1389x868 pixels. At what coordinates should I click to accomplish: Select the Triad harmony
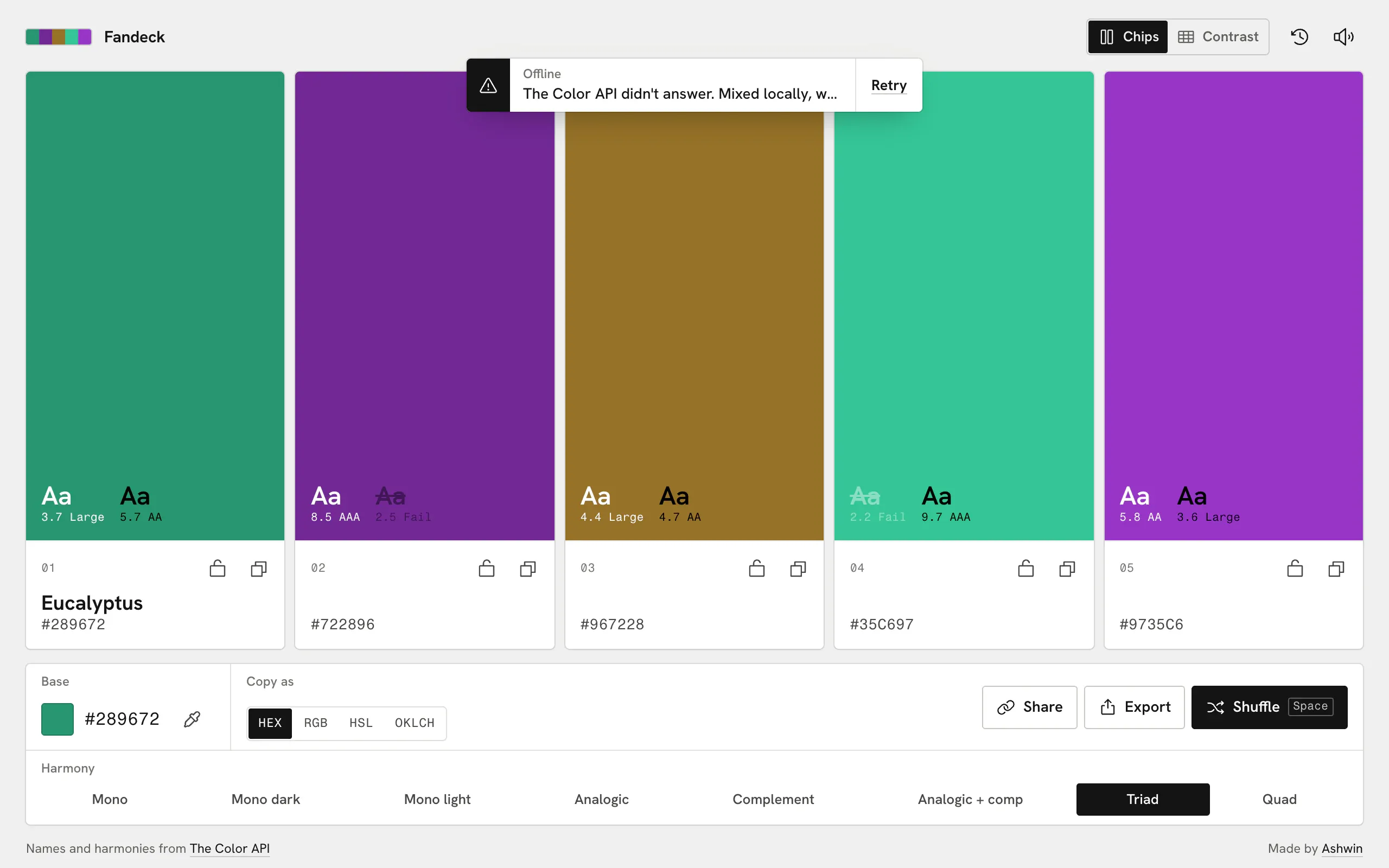[1143, 799]
